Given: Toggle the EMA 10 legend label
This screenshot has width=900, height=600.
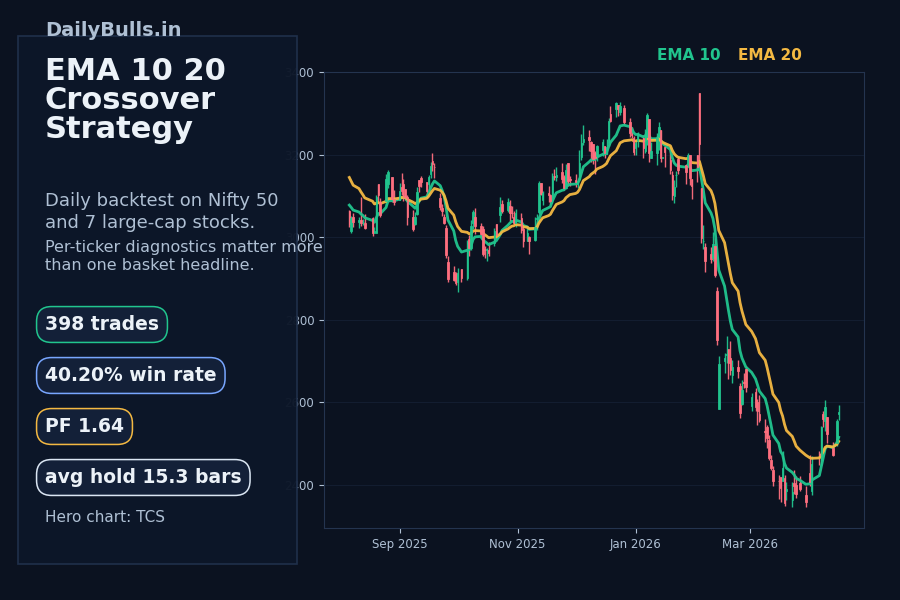Looking at the screenshot, I should point(688,55).
